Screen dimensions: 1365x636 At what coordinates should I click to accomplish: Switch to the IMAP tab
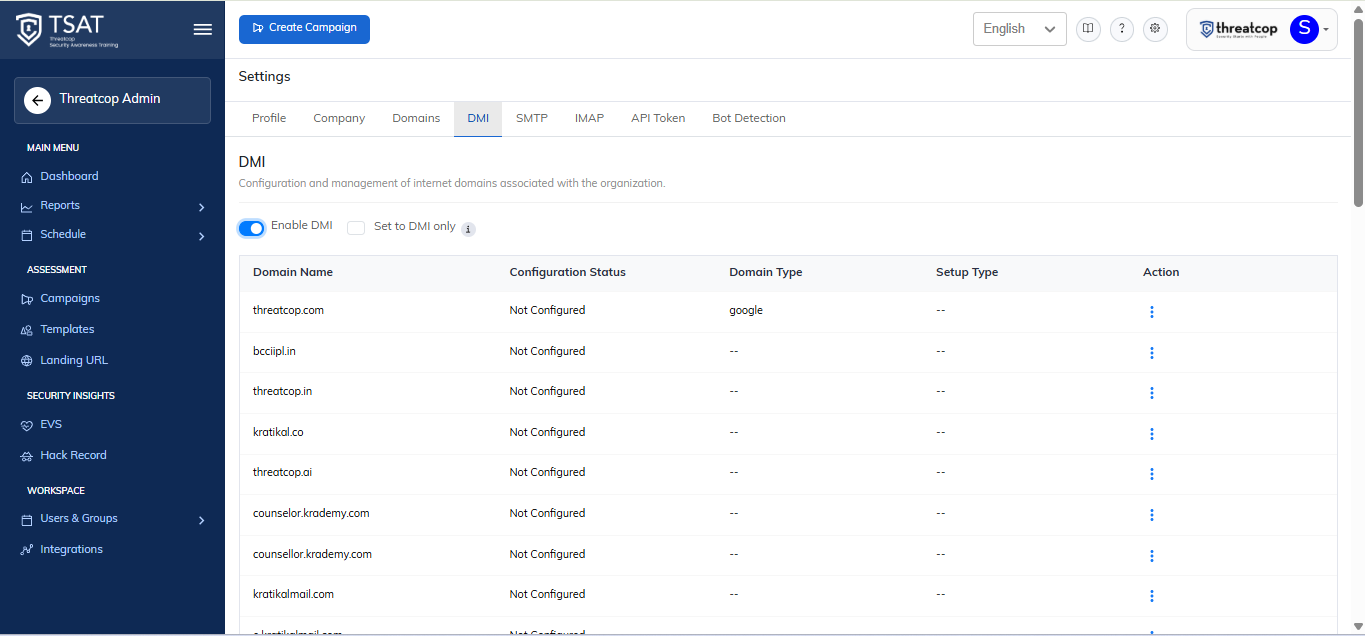tap(589, 118)
